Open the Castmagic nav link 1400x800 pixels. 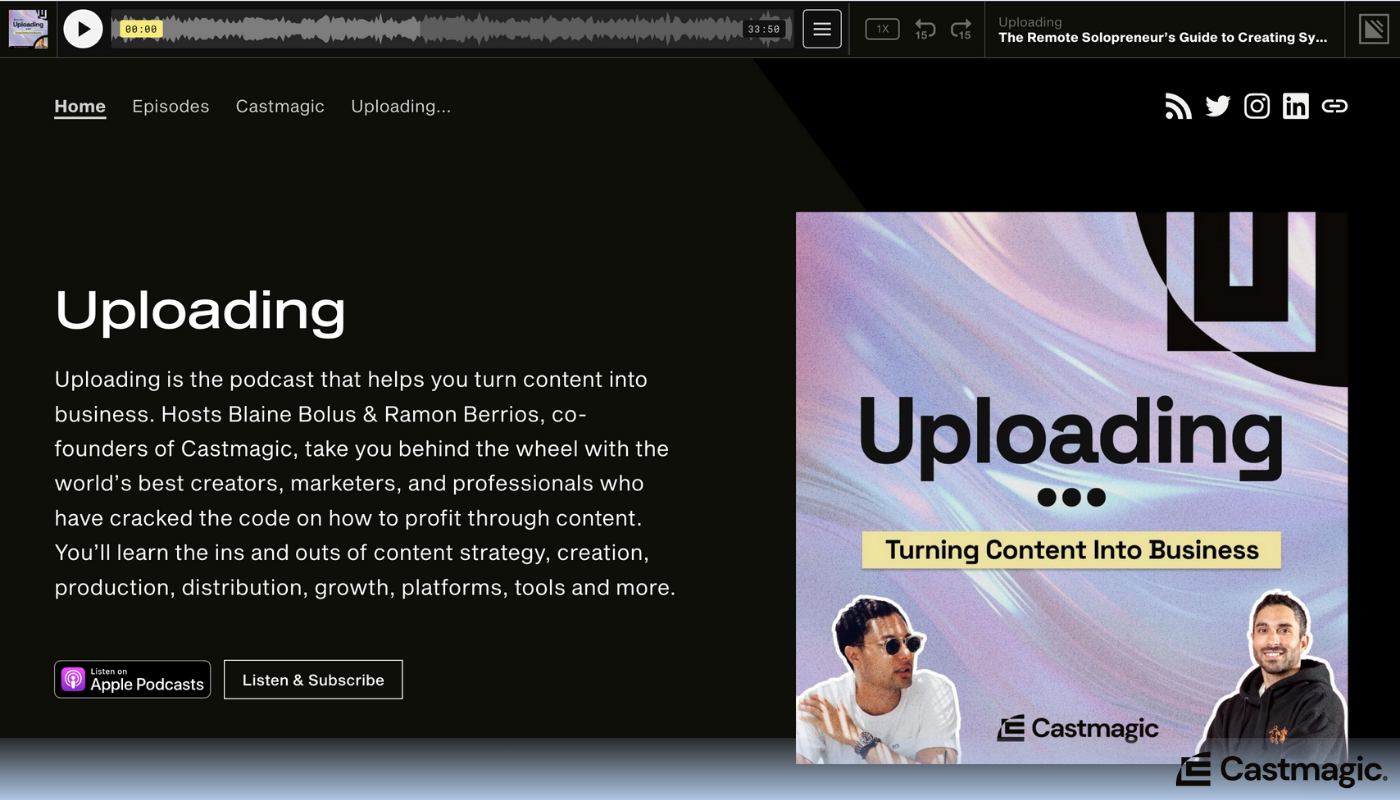(280, 107)
